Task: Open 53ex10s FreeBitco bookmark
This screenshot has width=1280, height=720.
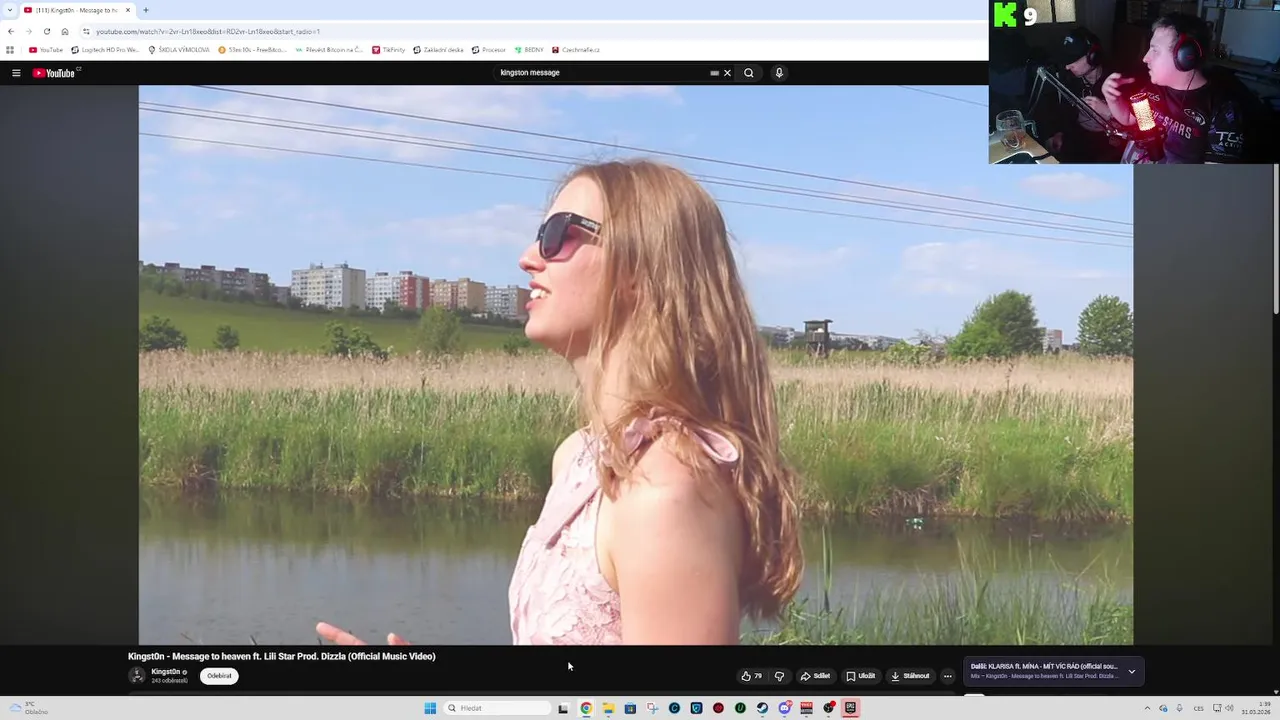Action: 252,49
